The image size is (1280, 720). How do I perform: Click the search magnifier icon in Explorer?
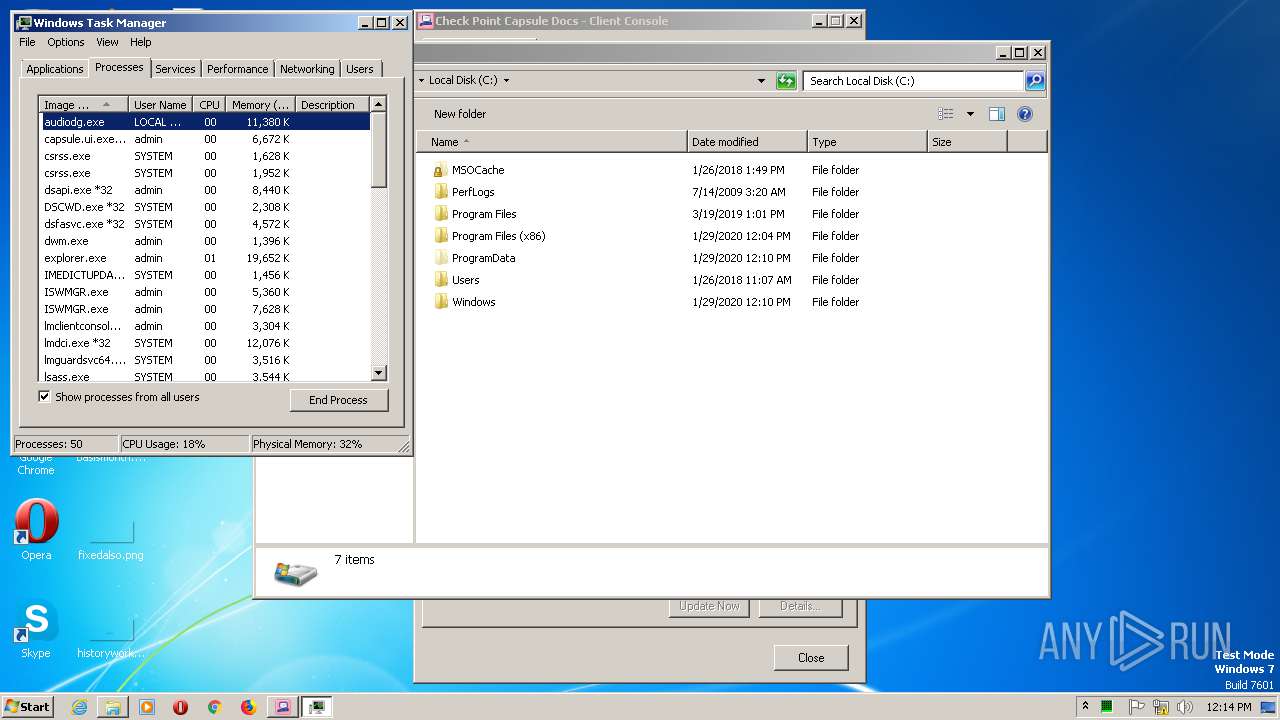(1035, 81)
